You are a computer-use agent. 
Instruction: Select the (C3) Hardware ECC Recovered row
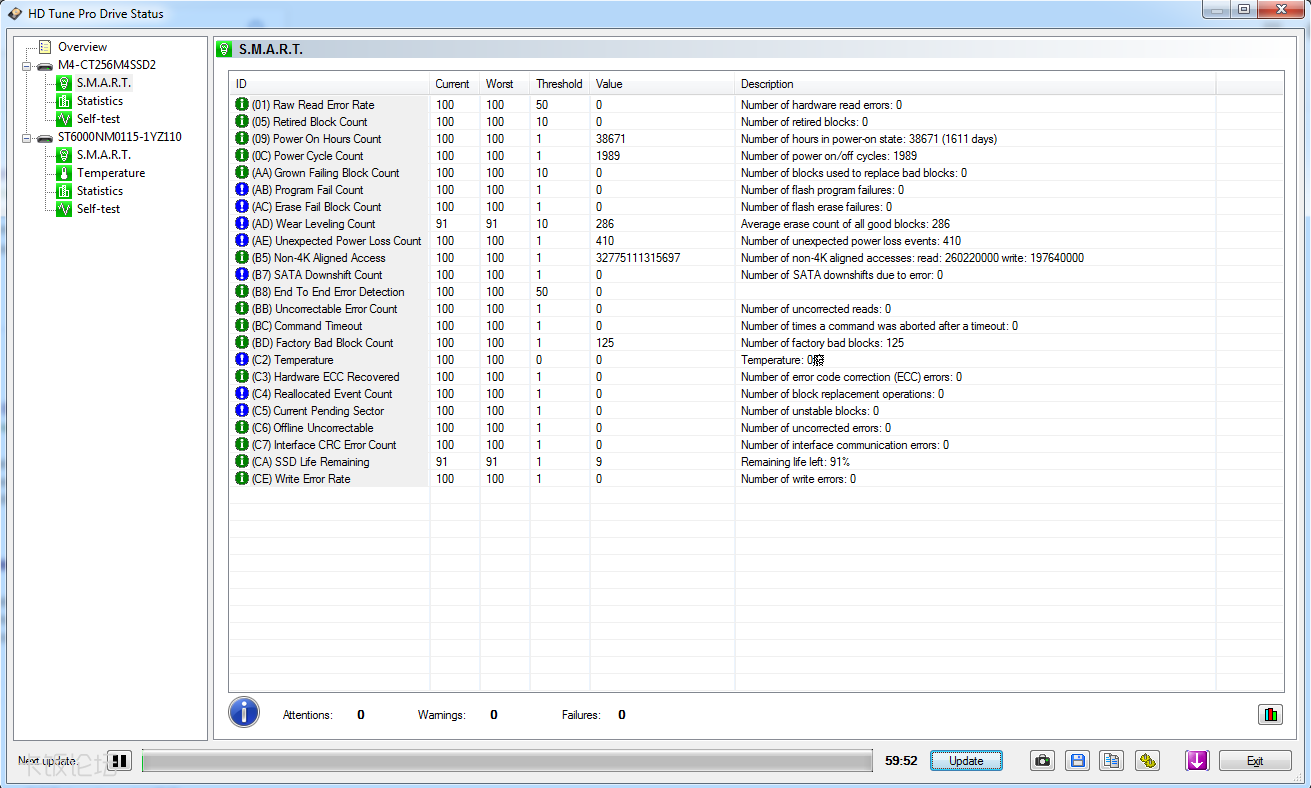tap(756, 376)
